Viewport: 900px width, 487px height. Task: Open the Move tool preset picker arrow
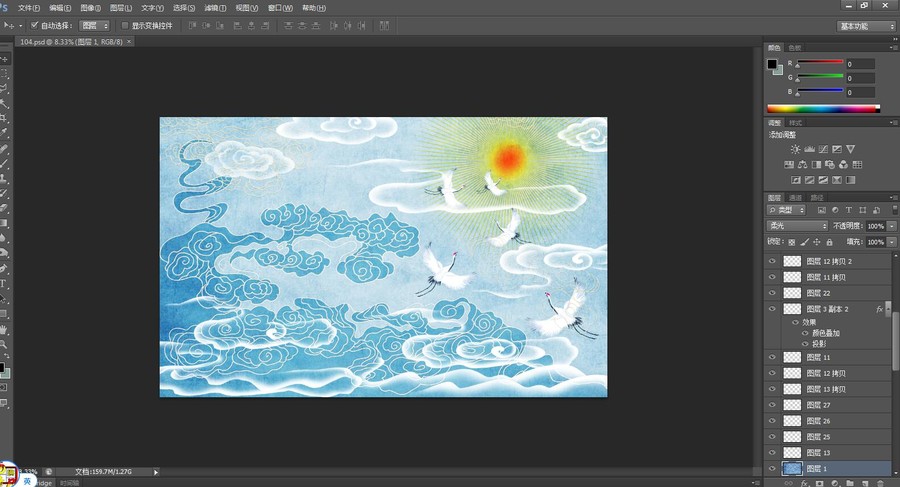pyautogui.click(x=21, y=26)
